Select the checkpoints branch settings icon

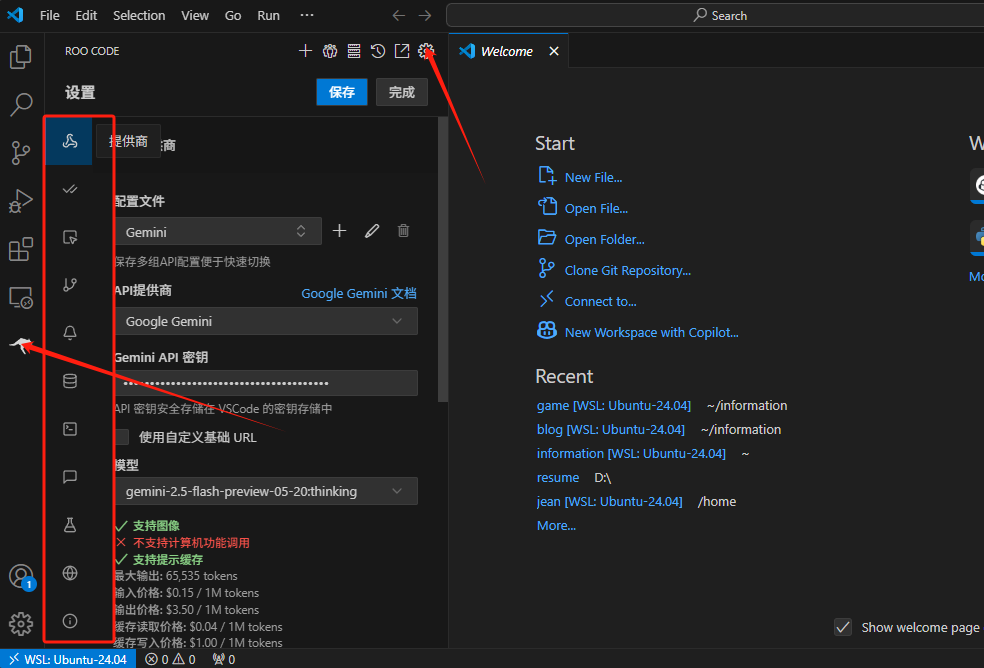click(70, 284)
